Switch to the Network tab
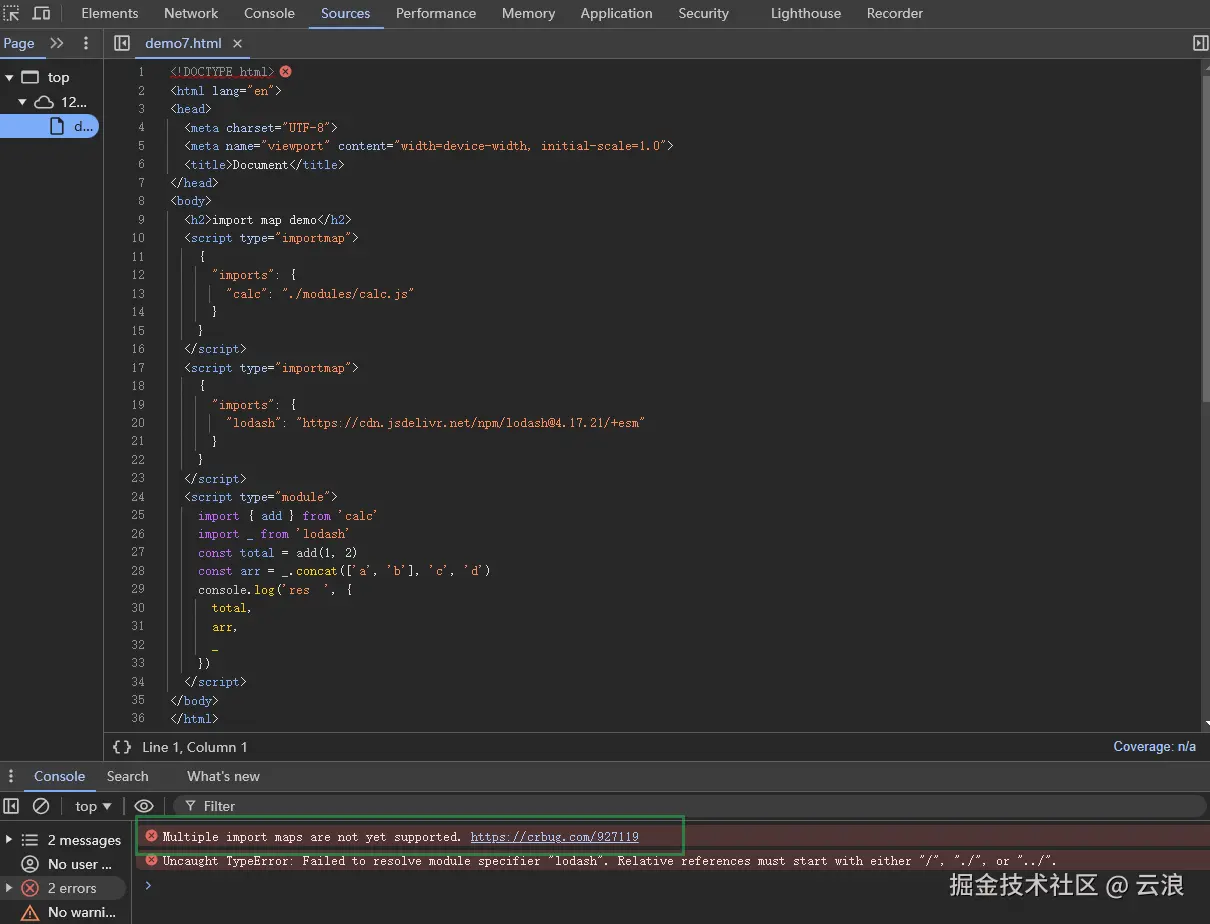Viewport: 1210px width, 924px height. coord(191,13)
